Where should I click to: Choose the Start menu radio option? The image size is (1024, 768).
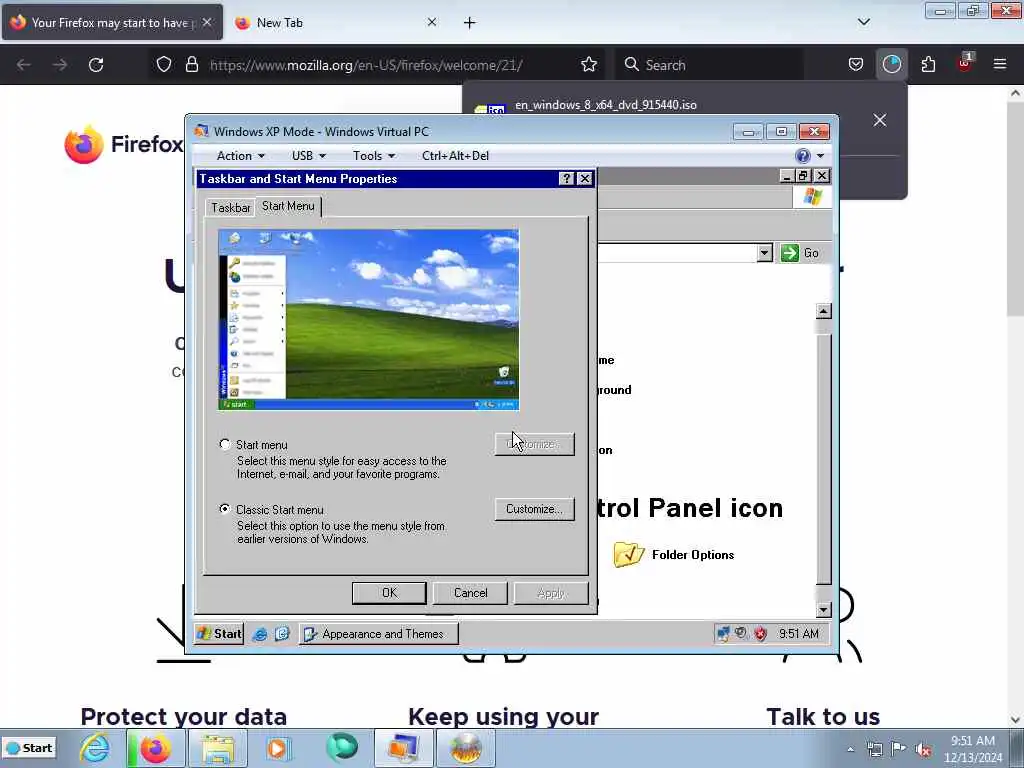click(x=225, y=444)
